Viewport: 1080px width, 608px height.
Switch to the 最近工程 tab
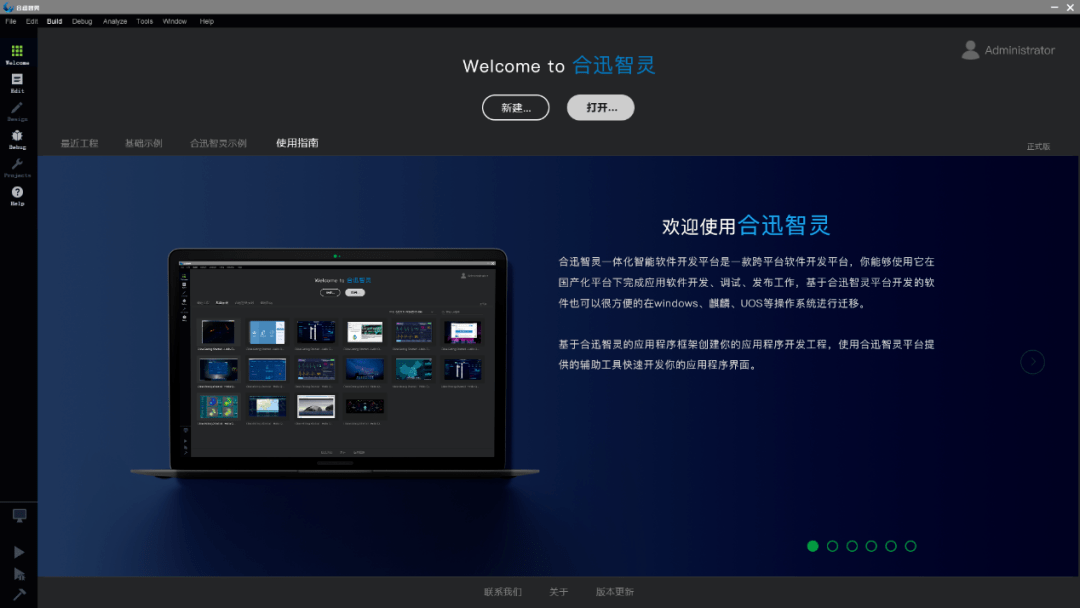79,143
